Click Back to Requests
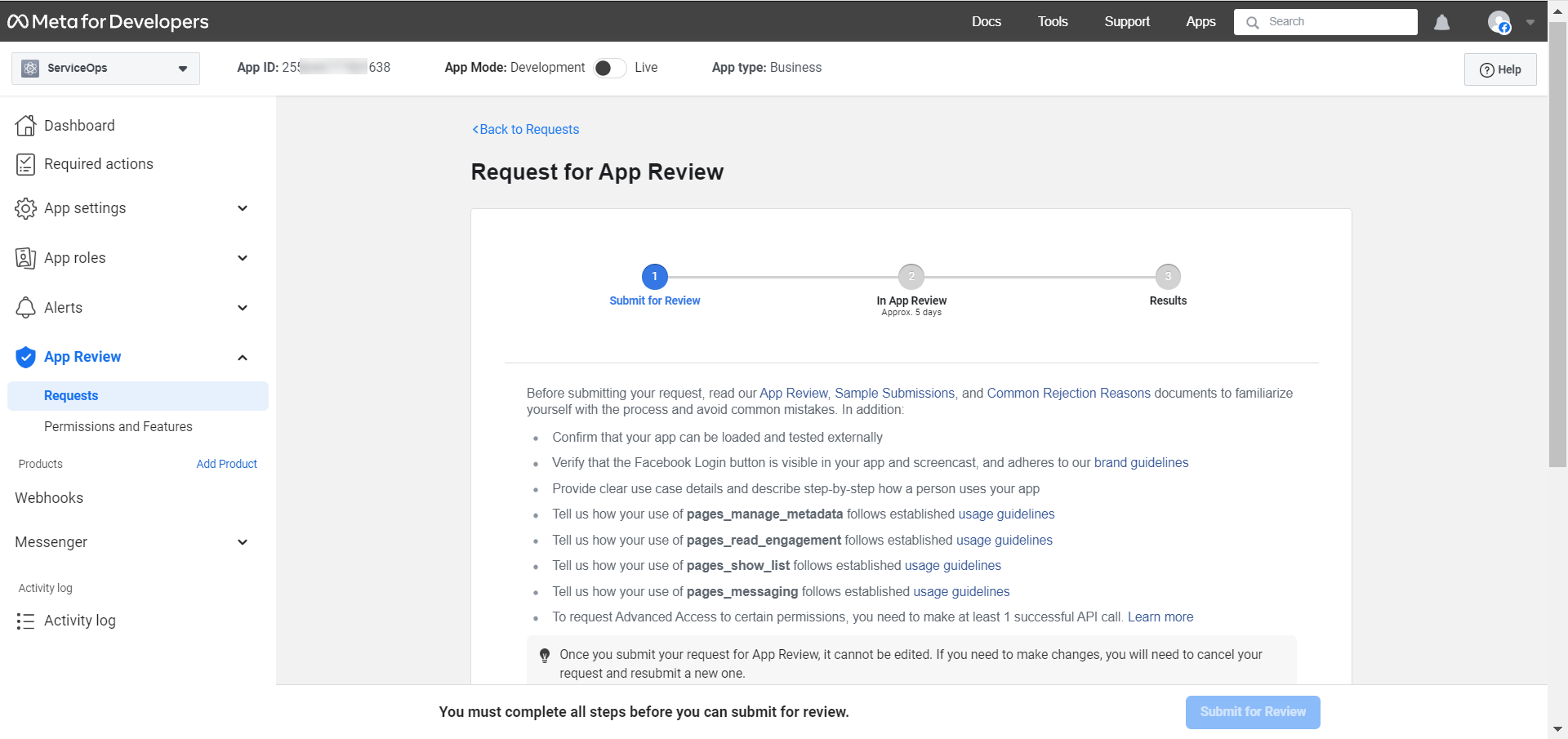1568x739 pixels. pyautogui.click(x=525, y=129)
